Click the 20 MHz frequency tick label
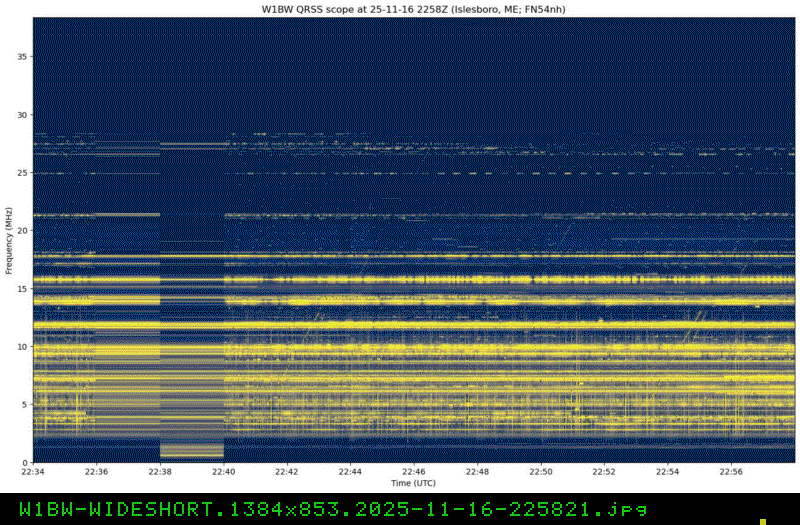The image size is (800, 525). pos(22,231)
